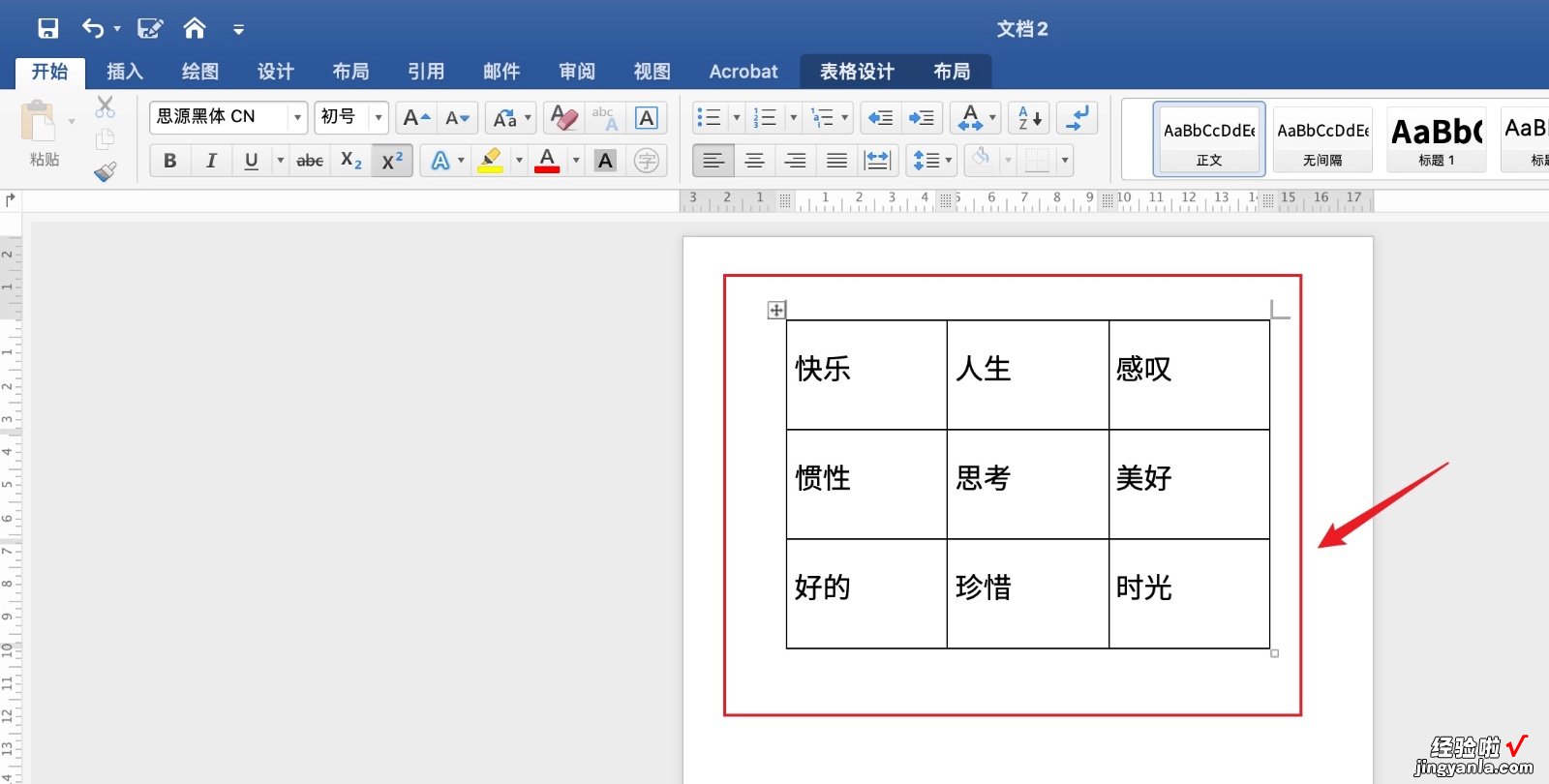Apply the 无间隔 style
Viewport: 1549px width, 784px height.
1322,139
